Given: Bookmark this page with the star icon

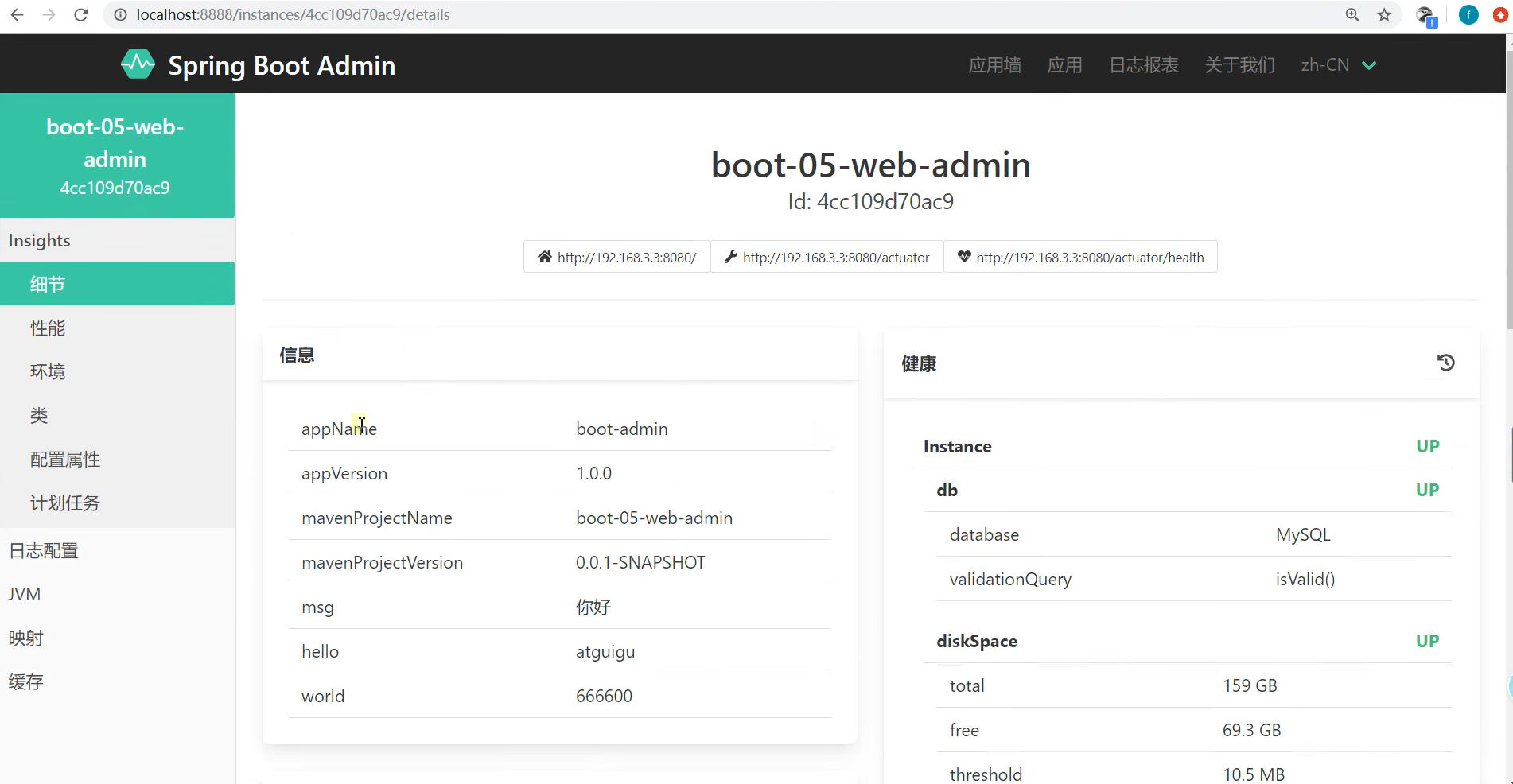Looking at the screenshot, I should coord(1384,14).
